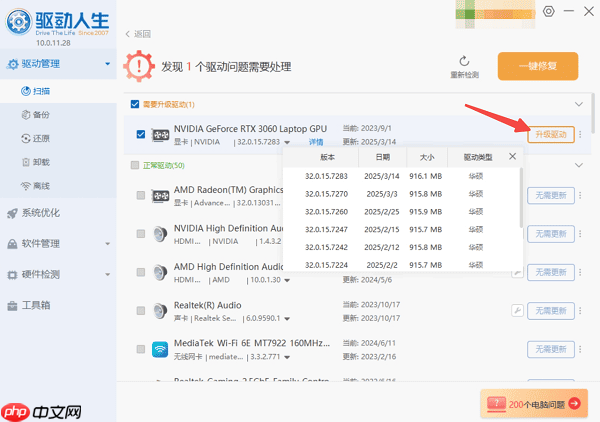600x422 pixels.
Task: Click main driver list vertical scrollbar
Action: coord(593,113)
